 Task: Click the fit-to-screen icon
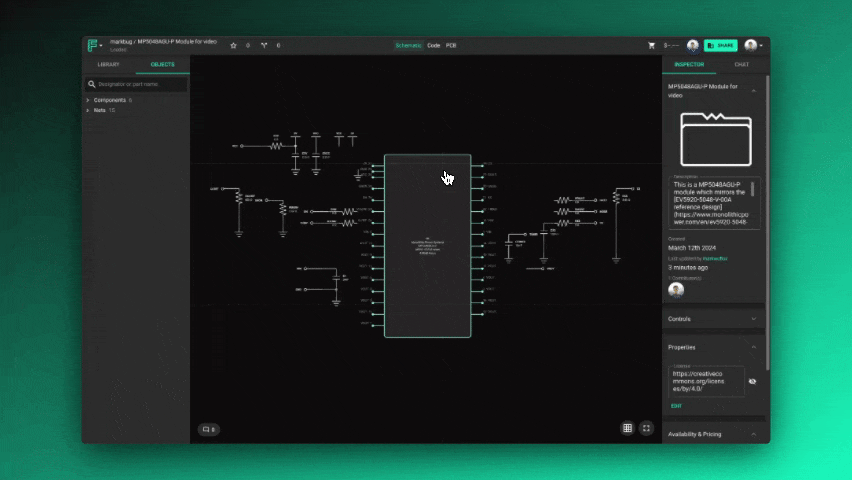point(646,428)
